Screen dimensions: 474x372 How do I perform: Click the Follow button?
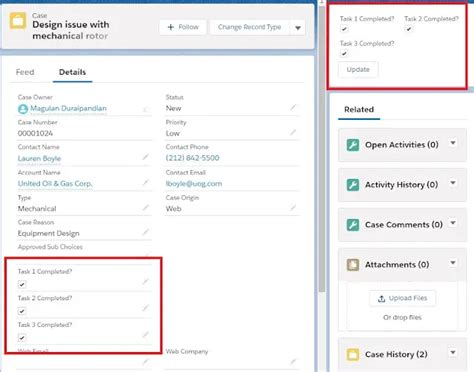click(183, 27)
